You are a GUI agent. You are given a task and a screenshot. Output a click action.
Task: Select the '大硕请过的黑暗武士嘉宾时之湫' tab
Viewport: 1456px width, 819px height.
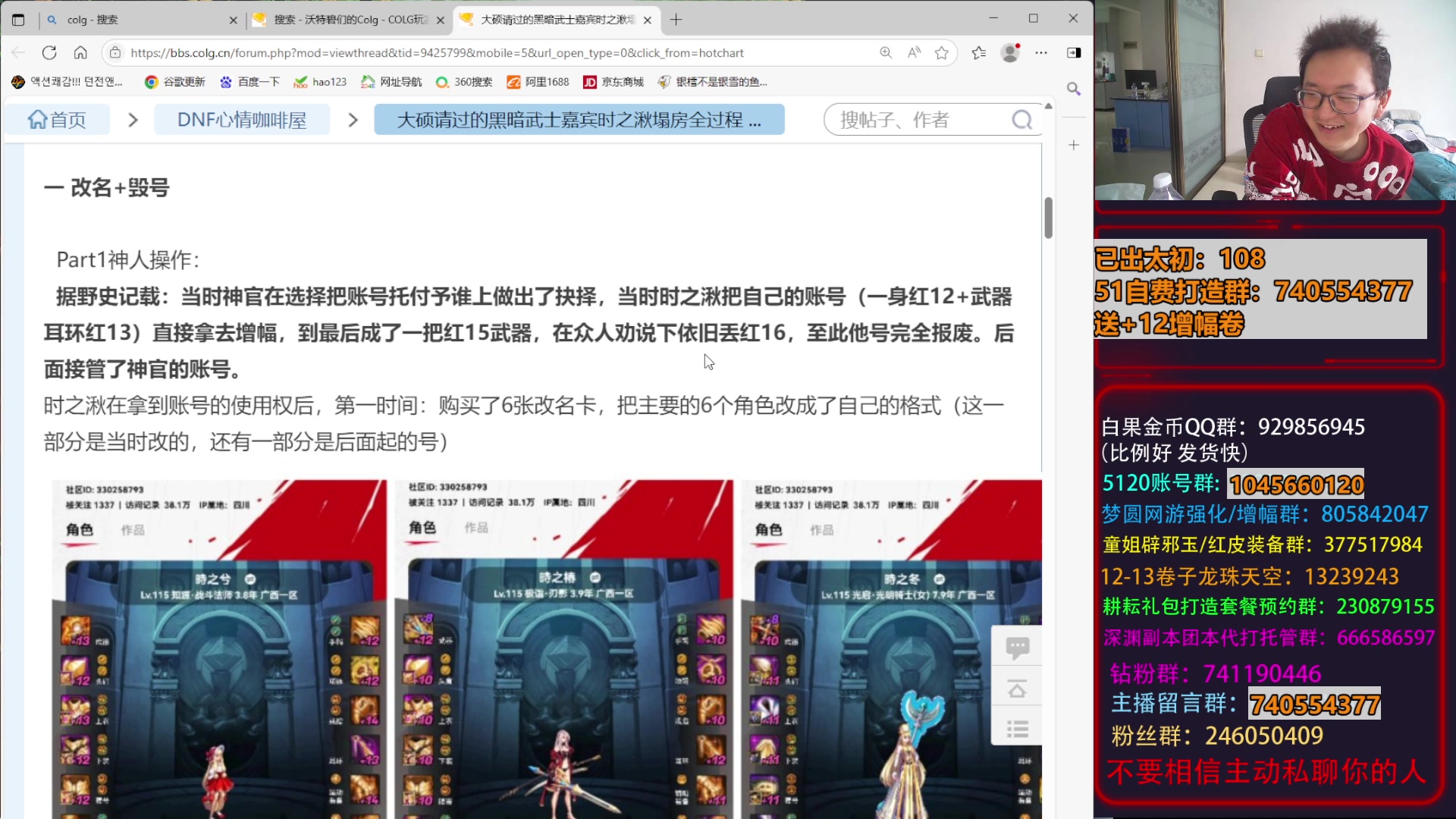[x=557, y=20]
